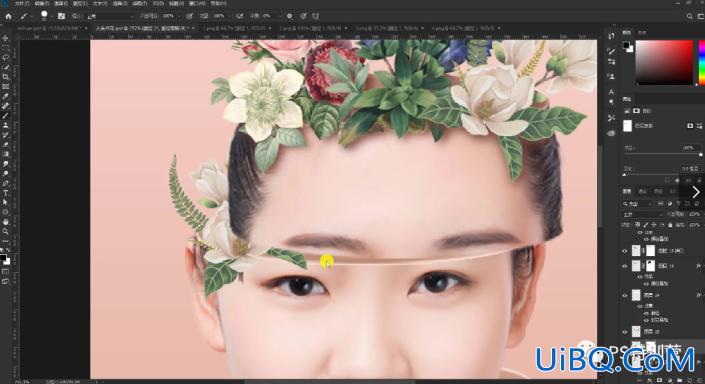Select the Zoom tool in toolbar

click(5, 232)
